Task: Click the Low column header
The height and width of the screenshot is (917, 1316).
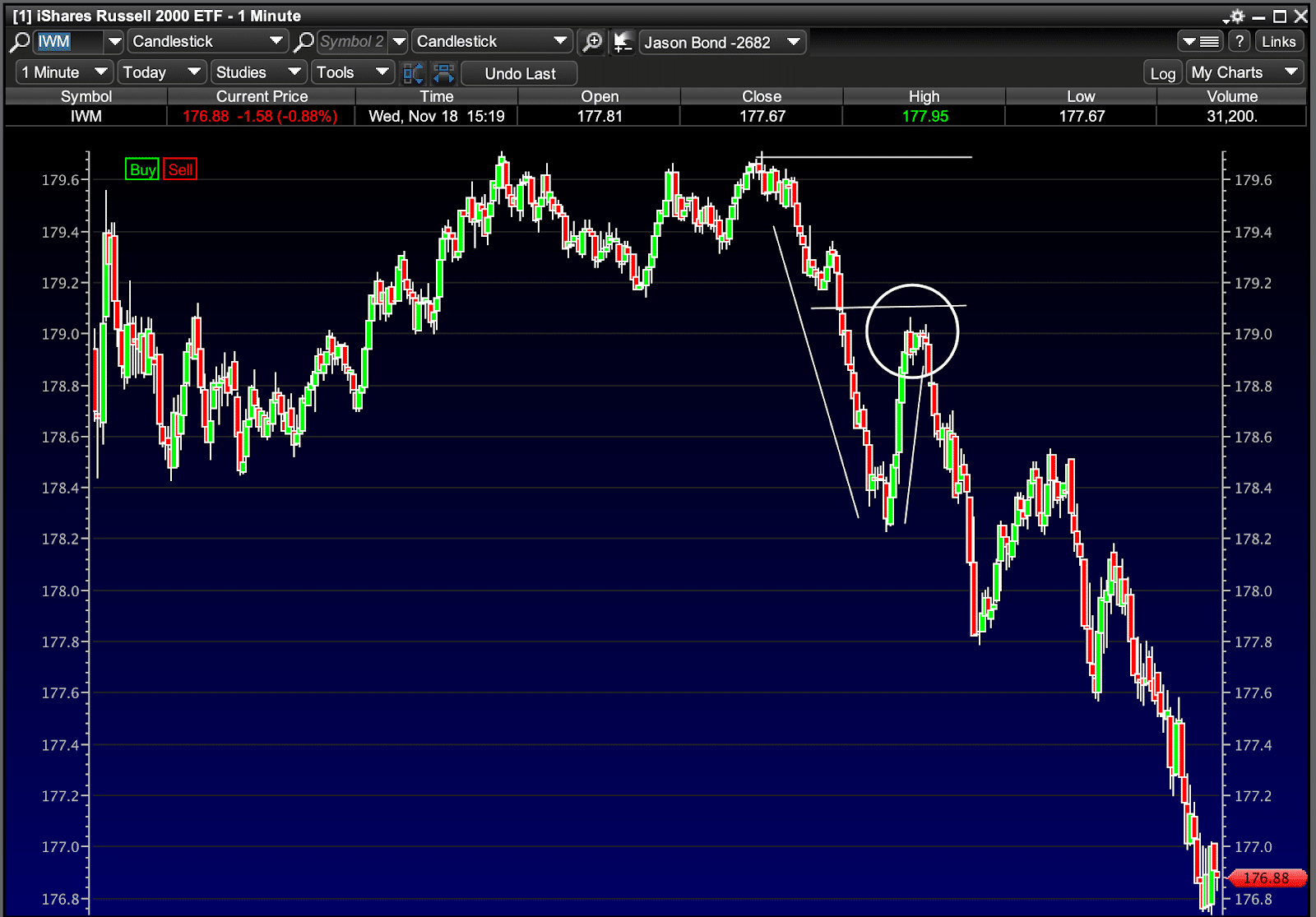Action: (1081, 96)
